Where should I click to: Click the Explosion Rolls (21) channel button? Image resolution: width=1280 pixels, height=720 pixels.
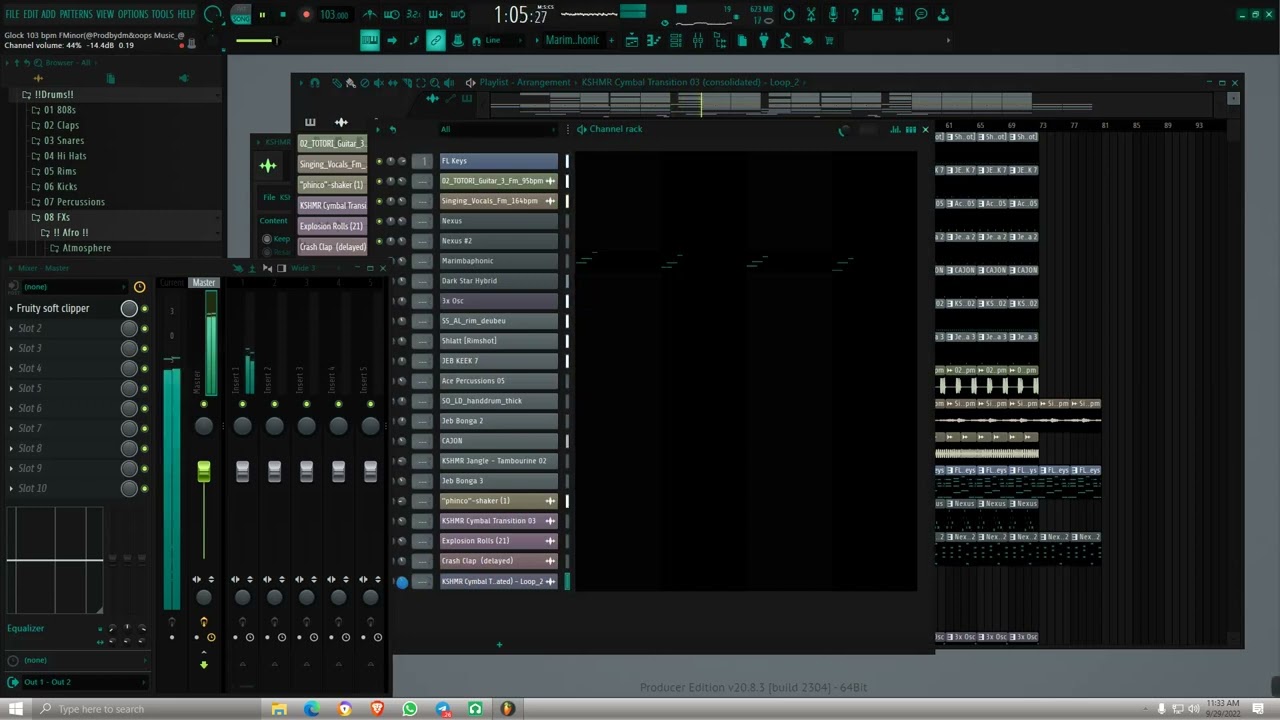click(499, 541)
